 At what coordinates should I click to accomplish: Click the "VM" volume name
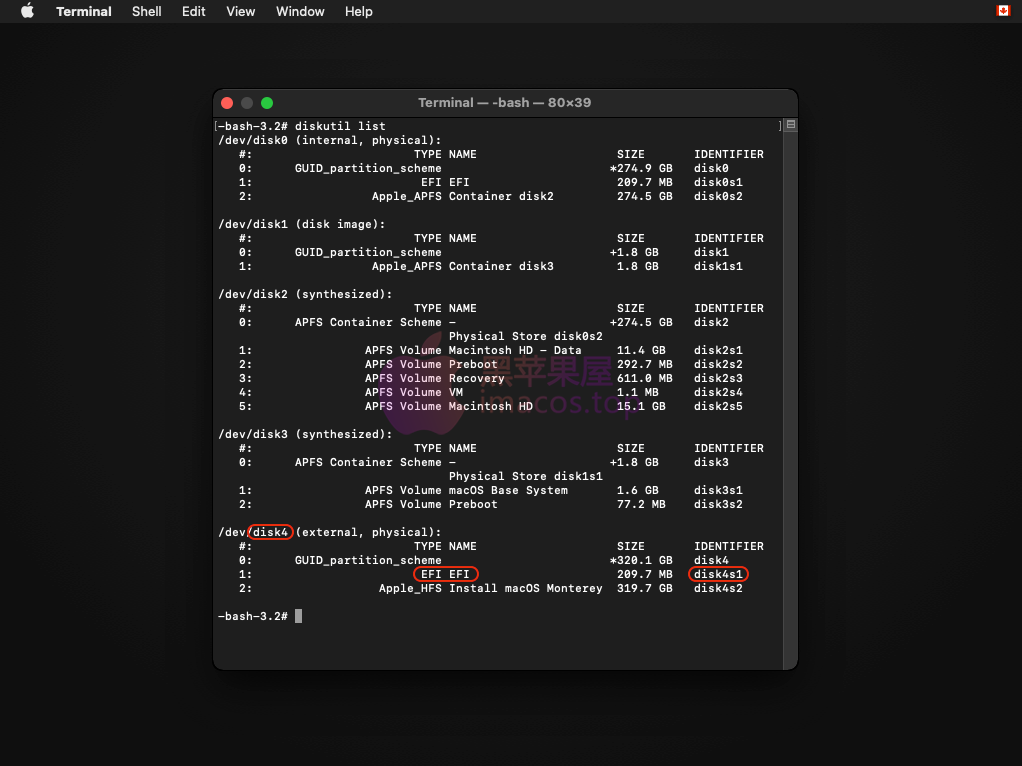pyautogui.click(x=456, y=392)
